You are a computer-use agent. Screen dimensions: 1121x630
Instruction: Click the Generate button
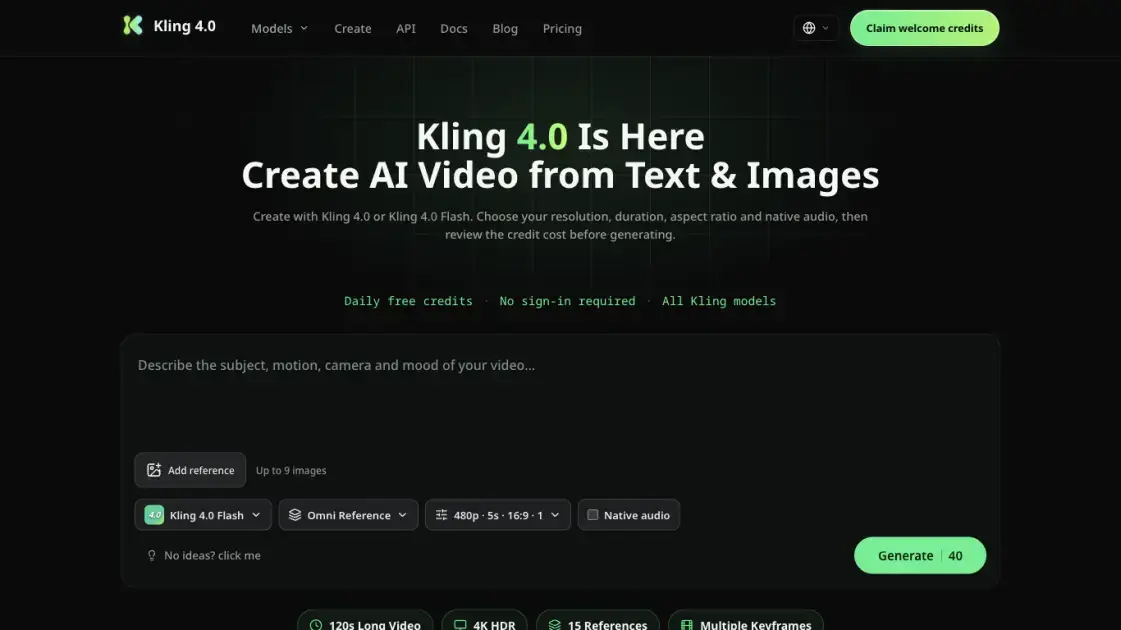coord(920,556)
